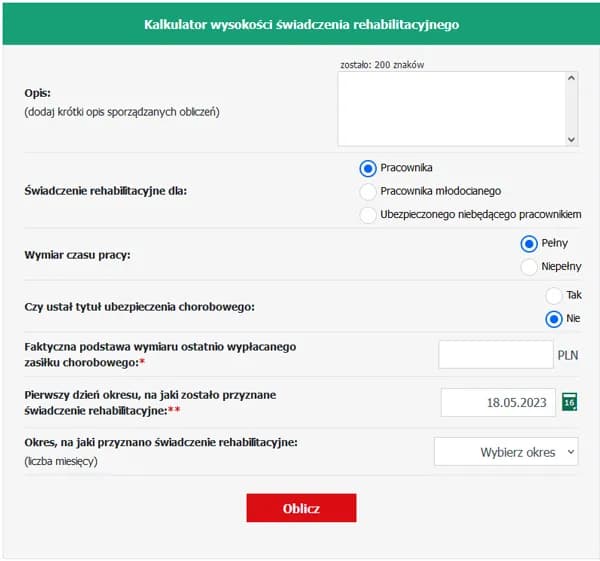Click the green calculator title header
This screenshot has height=561, width=600.
[301, 24]
